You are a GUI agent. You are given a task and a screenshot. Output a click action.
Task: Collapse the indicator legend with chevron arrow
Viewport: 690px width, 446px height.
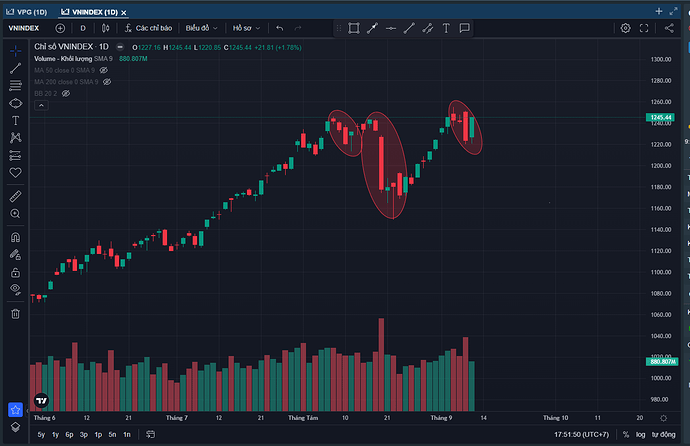[120, 47]
